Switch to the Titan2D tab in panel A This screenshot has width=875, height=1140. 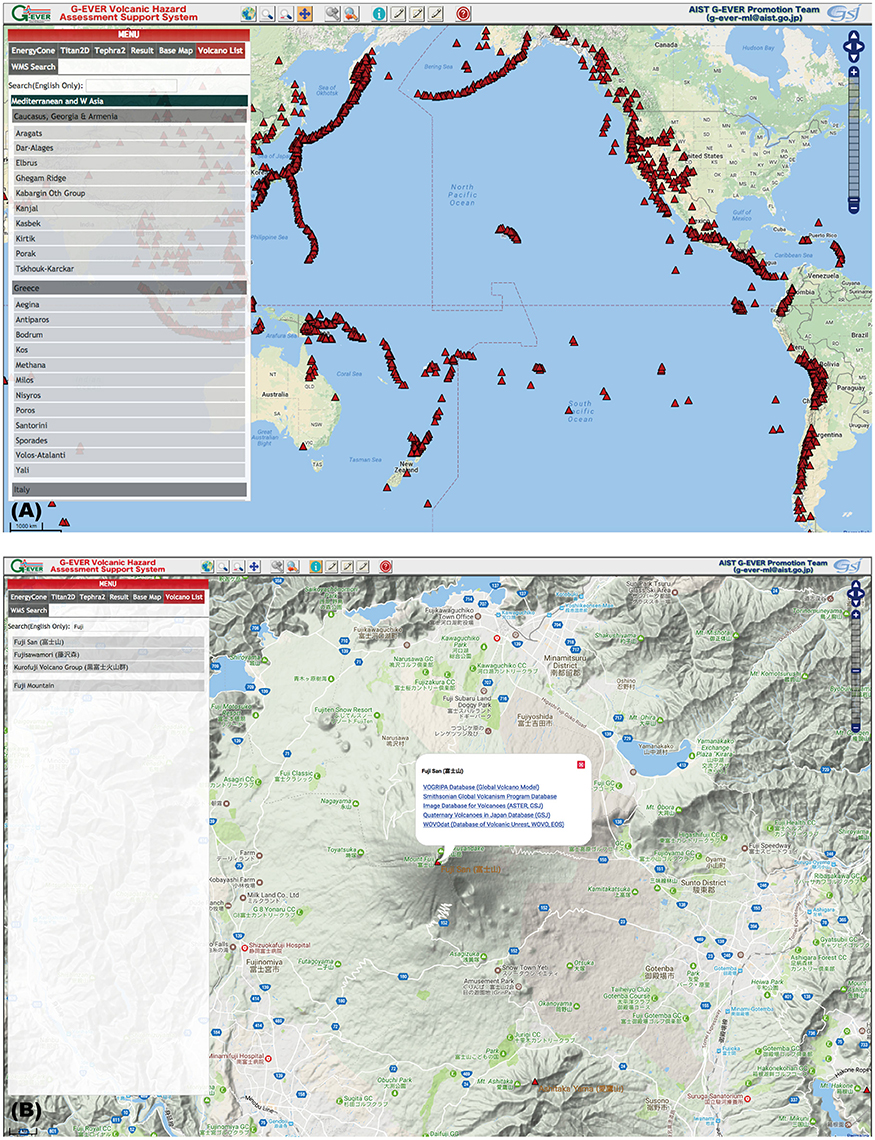tap(75, 51)
